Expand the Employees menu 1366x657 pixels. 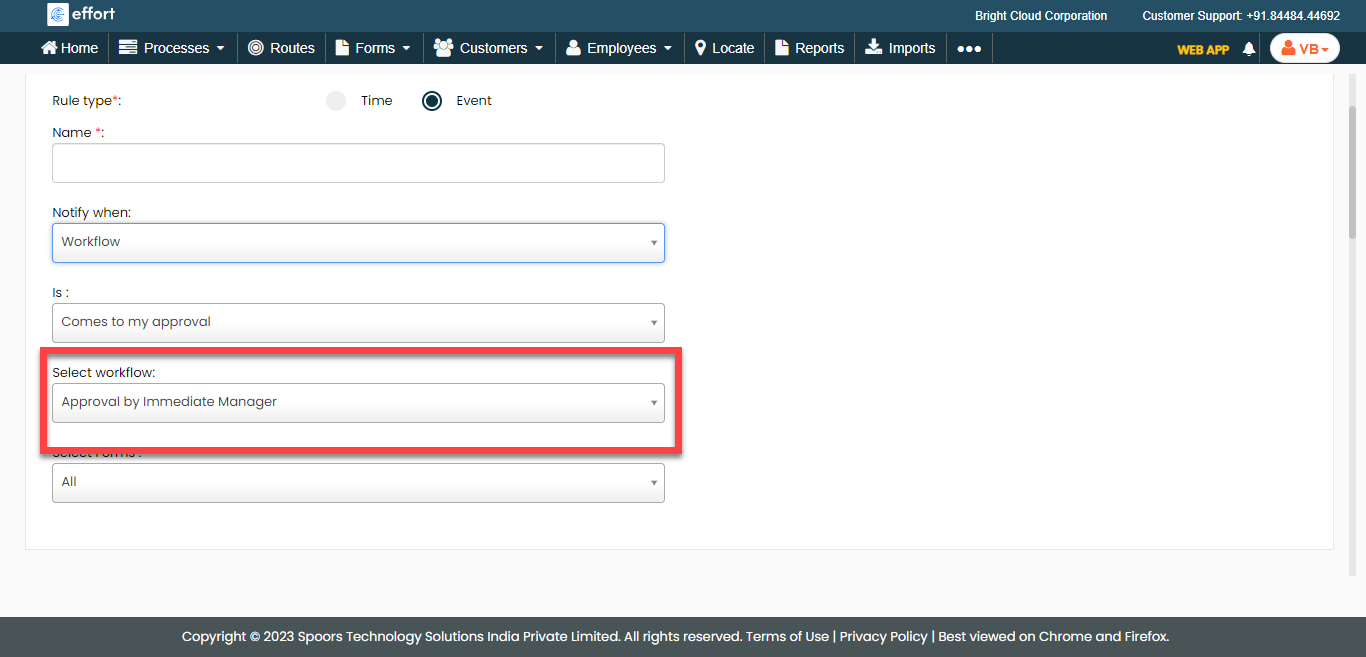pyautogui.click(x=619, y=48)
